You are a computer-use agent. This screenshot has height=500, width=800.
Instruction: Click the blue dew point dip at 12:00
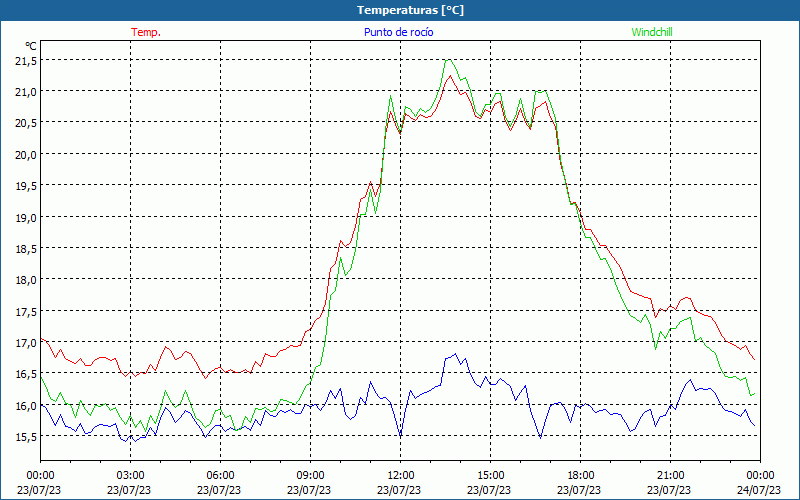401,436
